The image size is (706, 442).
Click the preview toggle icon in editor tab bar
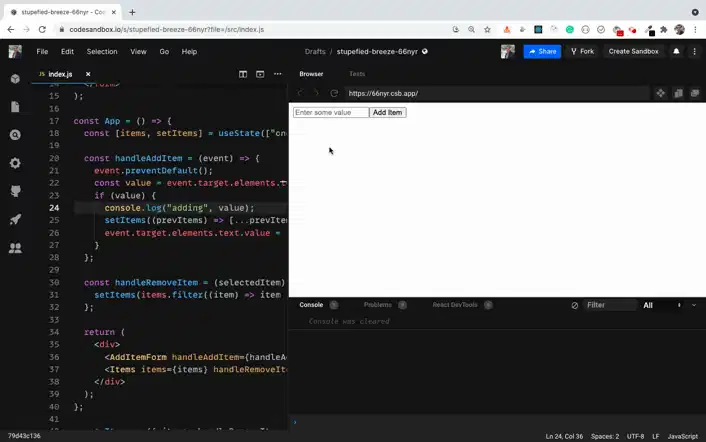coord(260,74)
